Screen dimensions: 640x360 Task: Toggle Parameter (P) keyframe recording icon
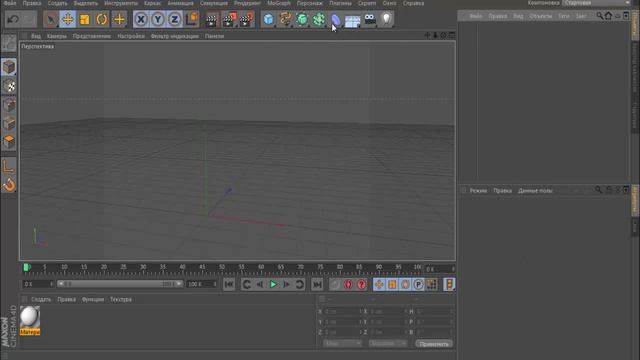[x=418, y=284]
